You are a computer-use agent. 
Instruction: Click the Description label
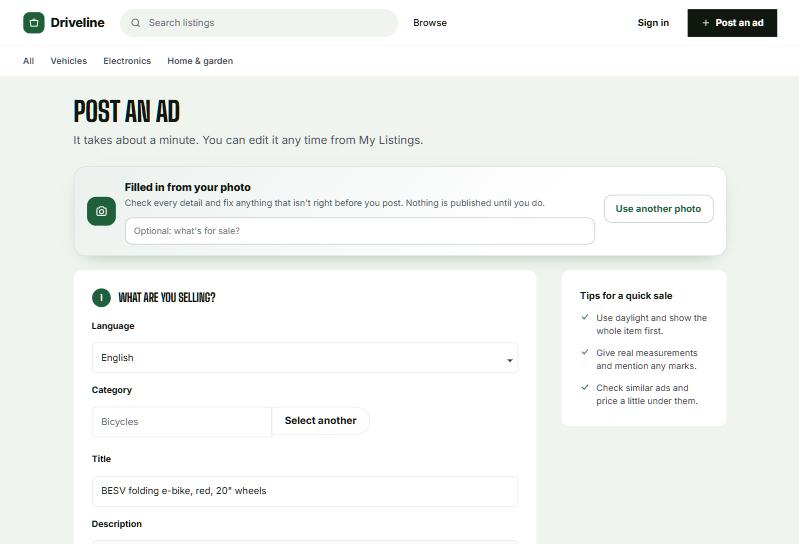[117, 524]
